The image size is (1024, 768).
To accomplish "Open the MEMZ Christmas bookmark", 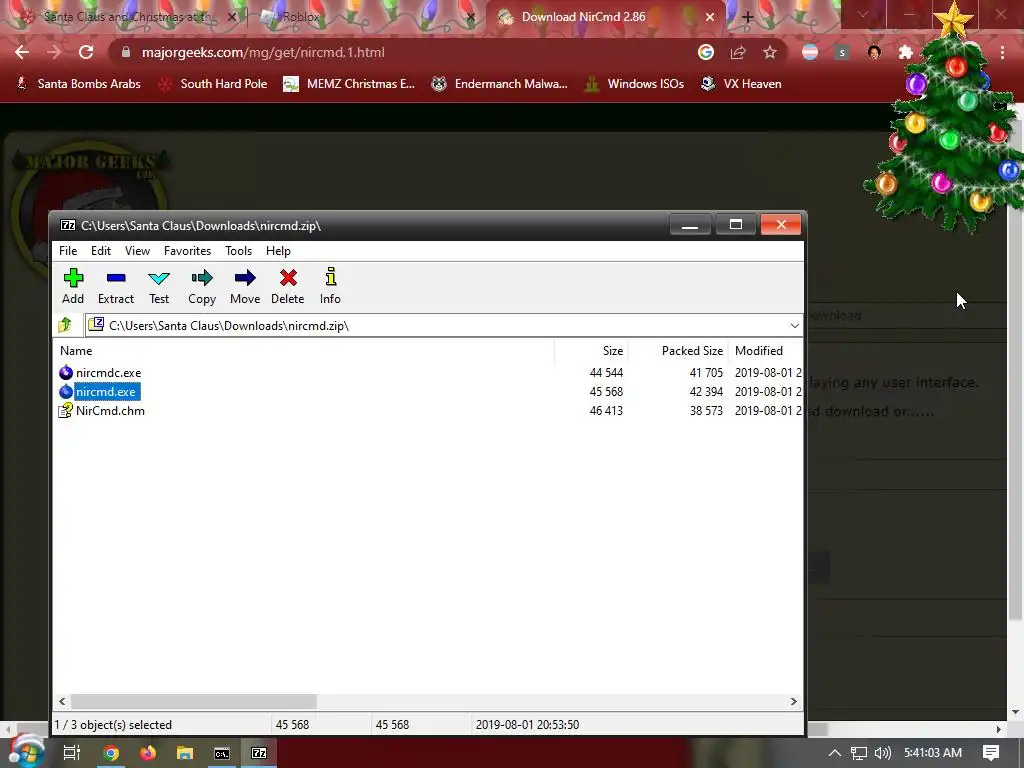I will (x=349, y=84).
